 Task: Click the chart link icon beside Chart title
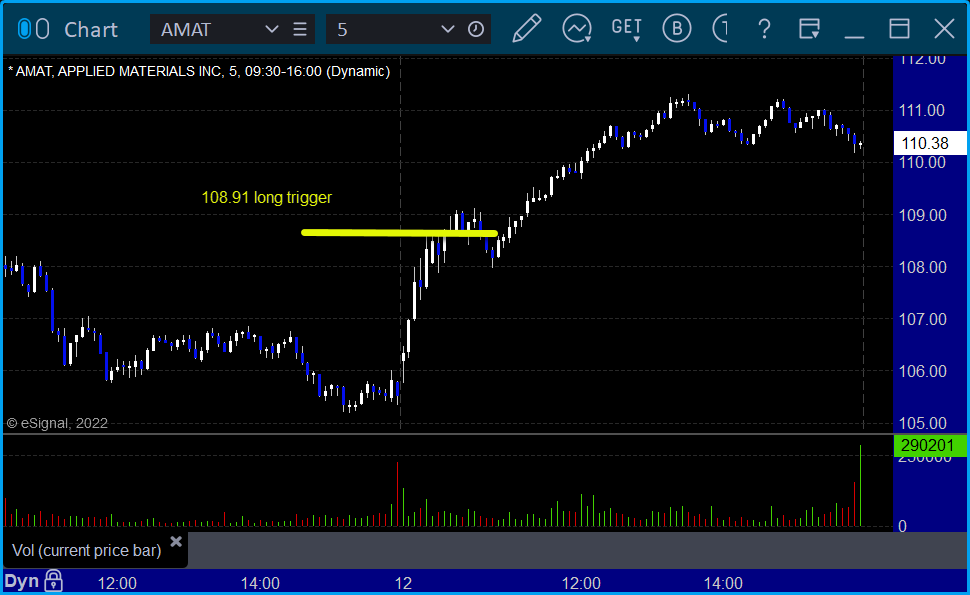tap(33, 29)
